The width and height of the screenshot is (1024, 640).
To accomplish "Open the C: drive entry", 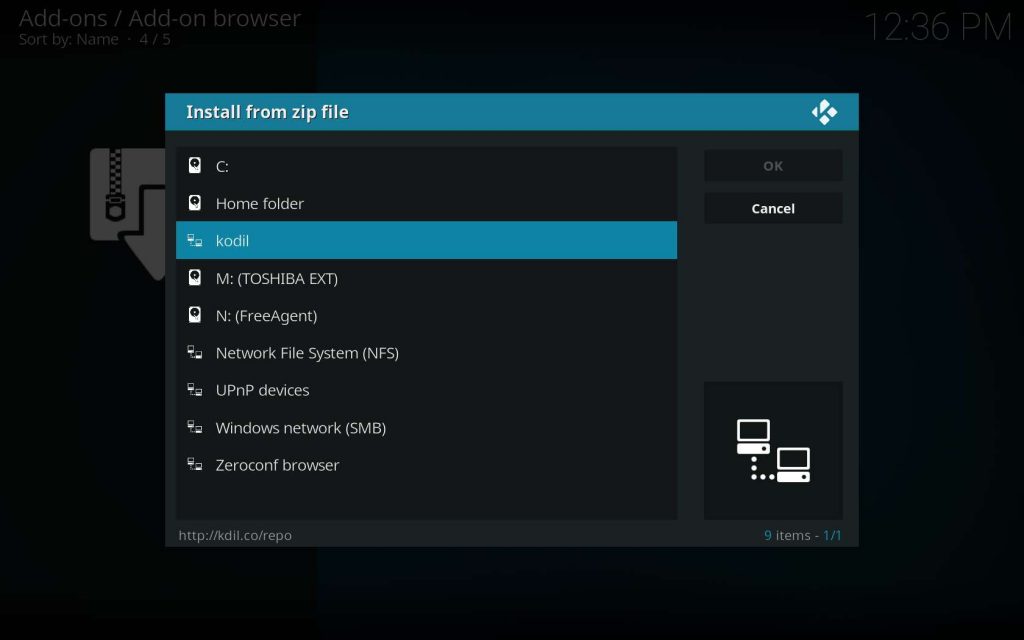I will point(426,166).
